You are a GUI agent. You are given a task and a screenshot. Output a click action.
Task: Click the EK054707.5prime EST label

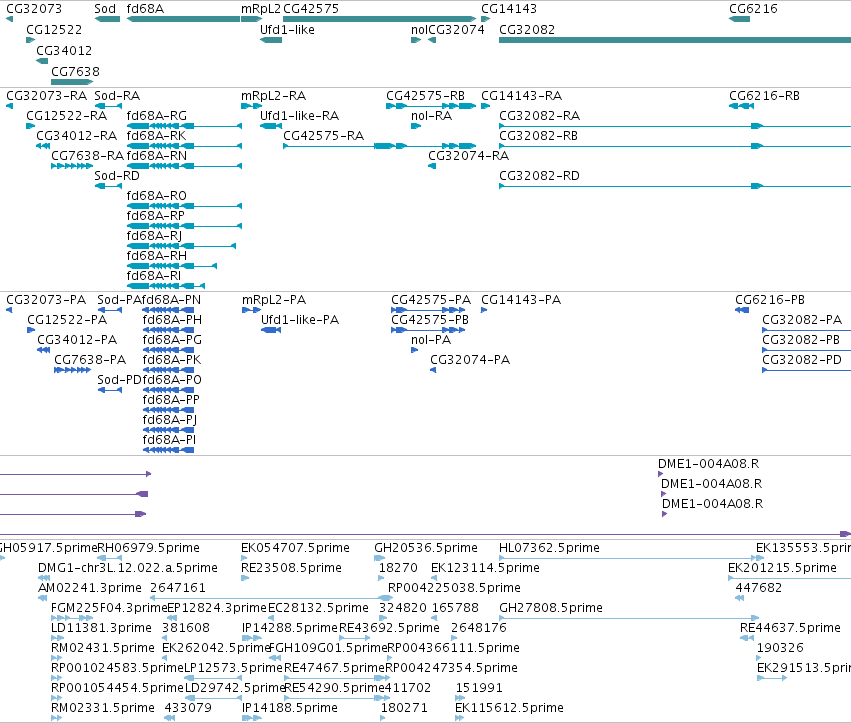295,548
